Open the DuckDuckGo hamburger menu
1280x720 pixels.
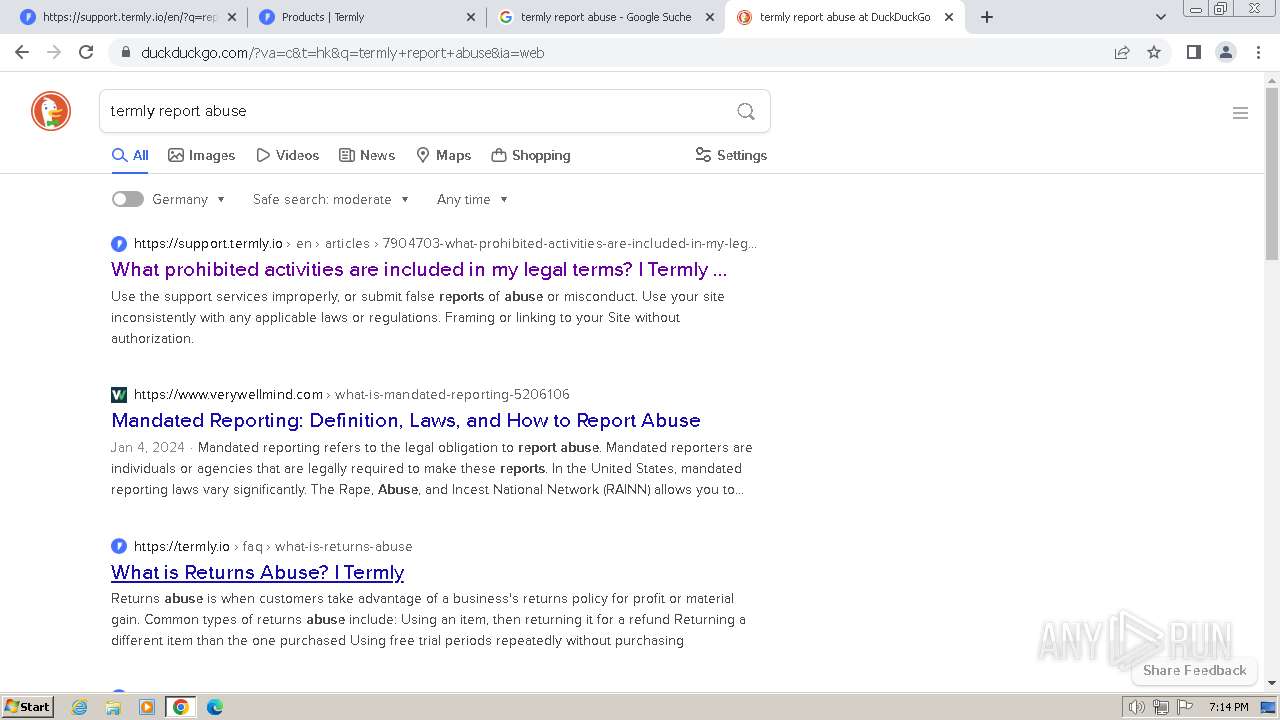[1240, 113]
